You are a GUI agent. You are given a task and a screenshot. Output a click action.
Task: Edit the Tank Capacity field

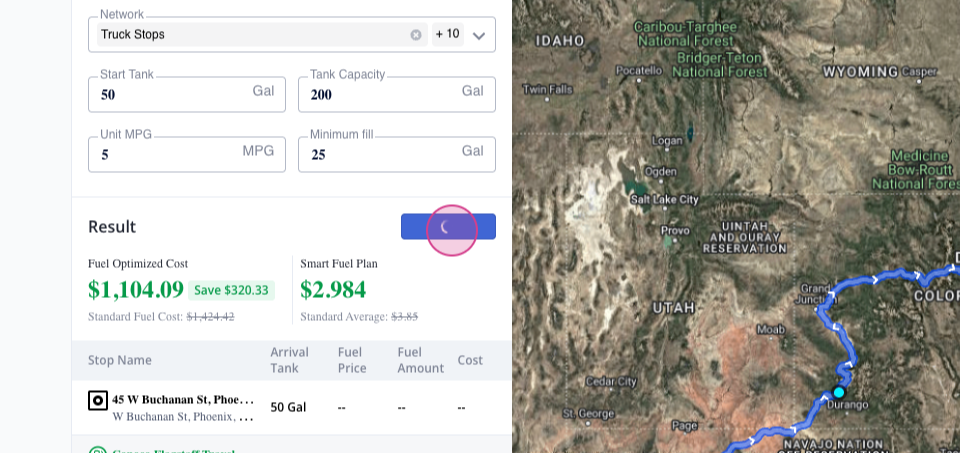(x=380, y=94)
